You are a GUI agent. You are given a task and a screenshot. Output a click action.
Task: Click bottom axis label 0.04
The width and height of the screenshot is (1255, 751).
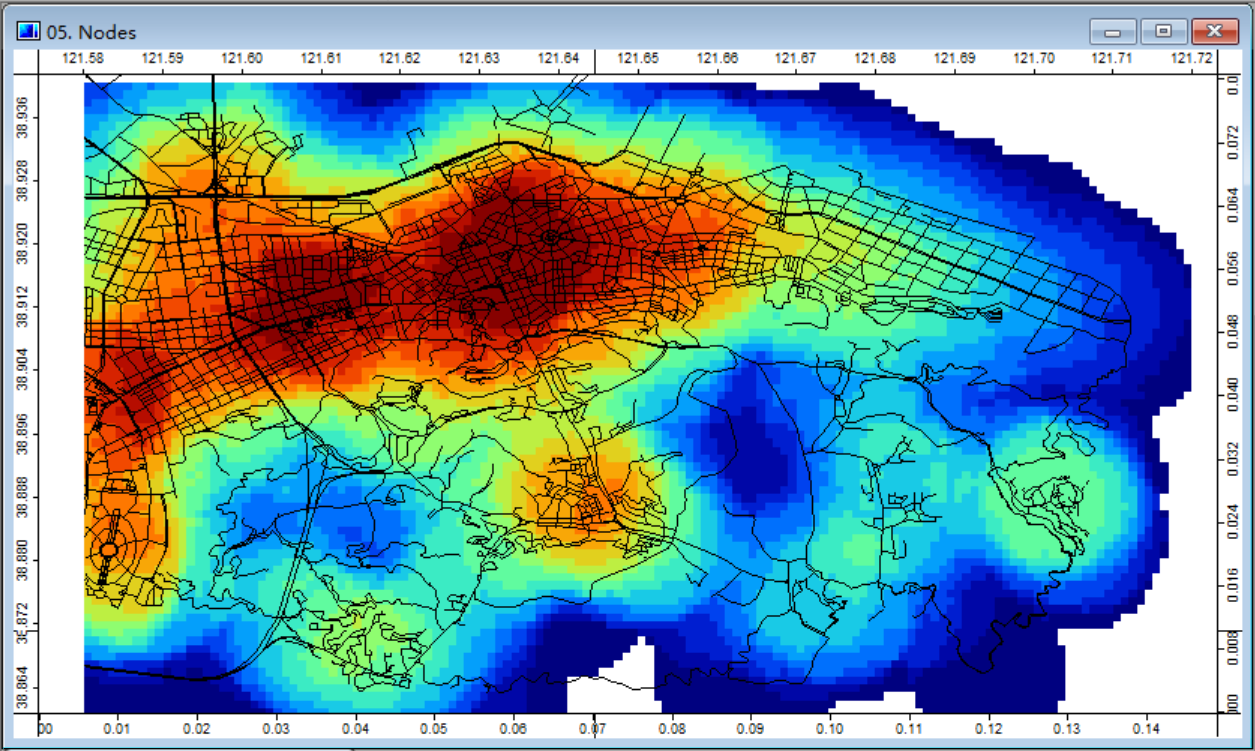tap(355, 731)
